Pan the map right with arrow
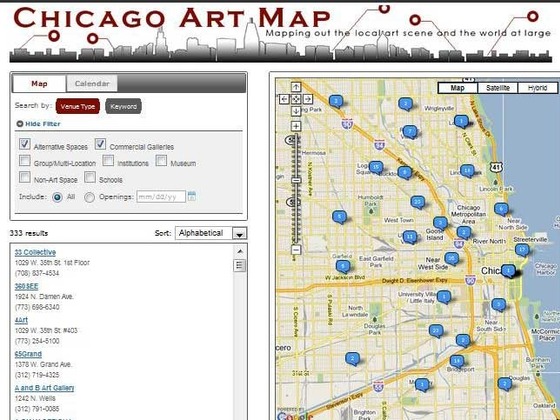 308,99
